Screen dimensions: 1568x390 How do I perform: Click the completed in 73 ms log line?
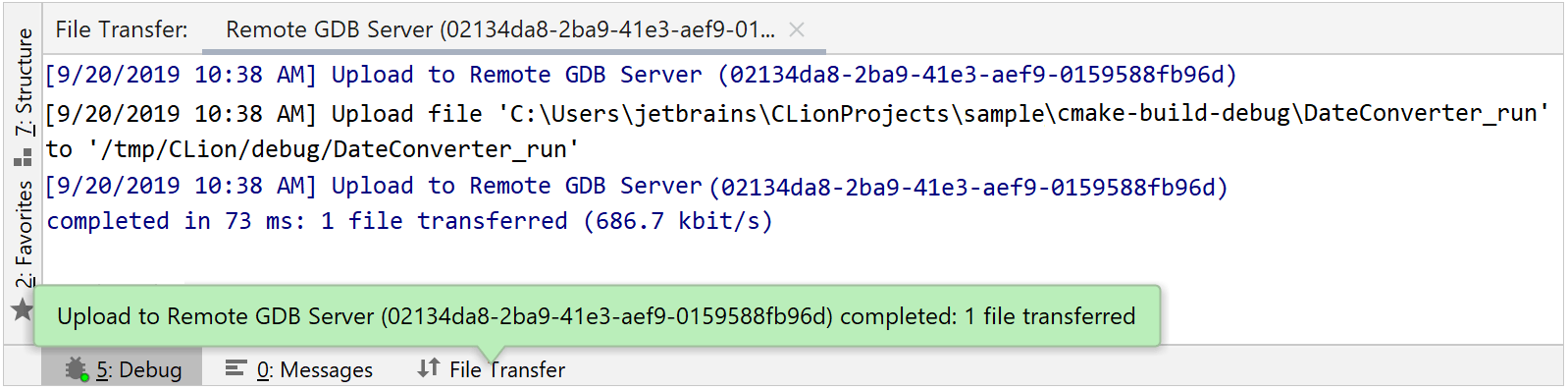(x=410, y=221)
